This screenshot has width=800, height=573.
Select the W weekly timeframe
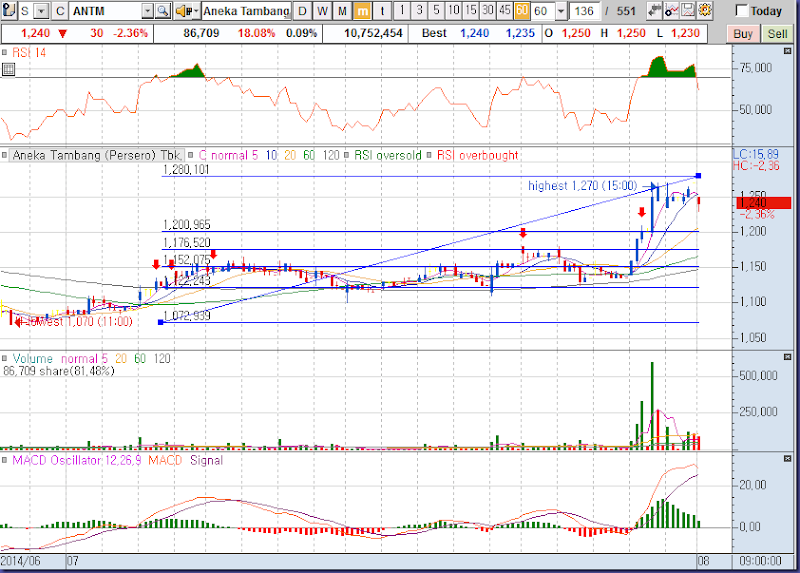(322, 11)
